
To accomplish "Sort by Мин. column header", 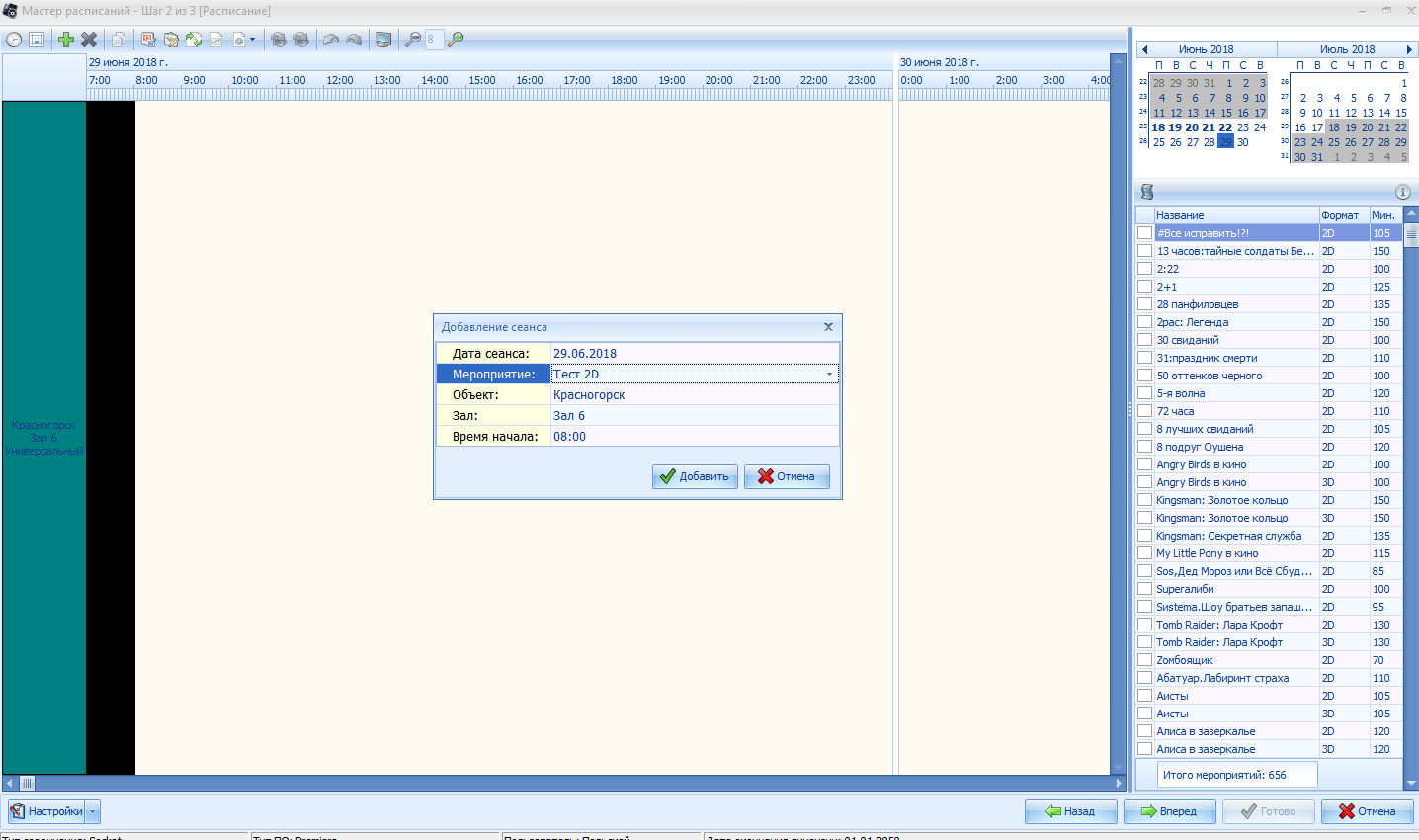I will [1385, 215].
